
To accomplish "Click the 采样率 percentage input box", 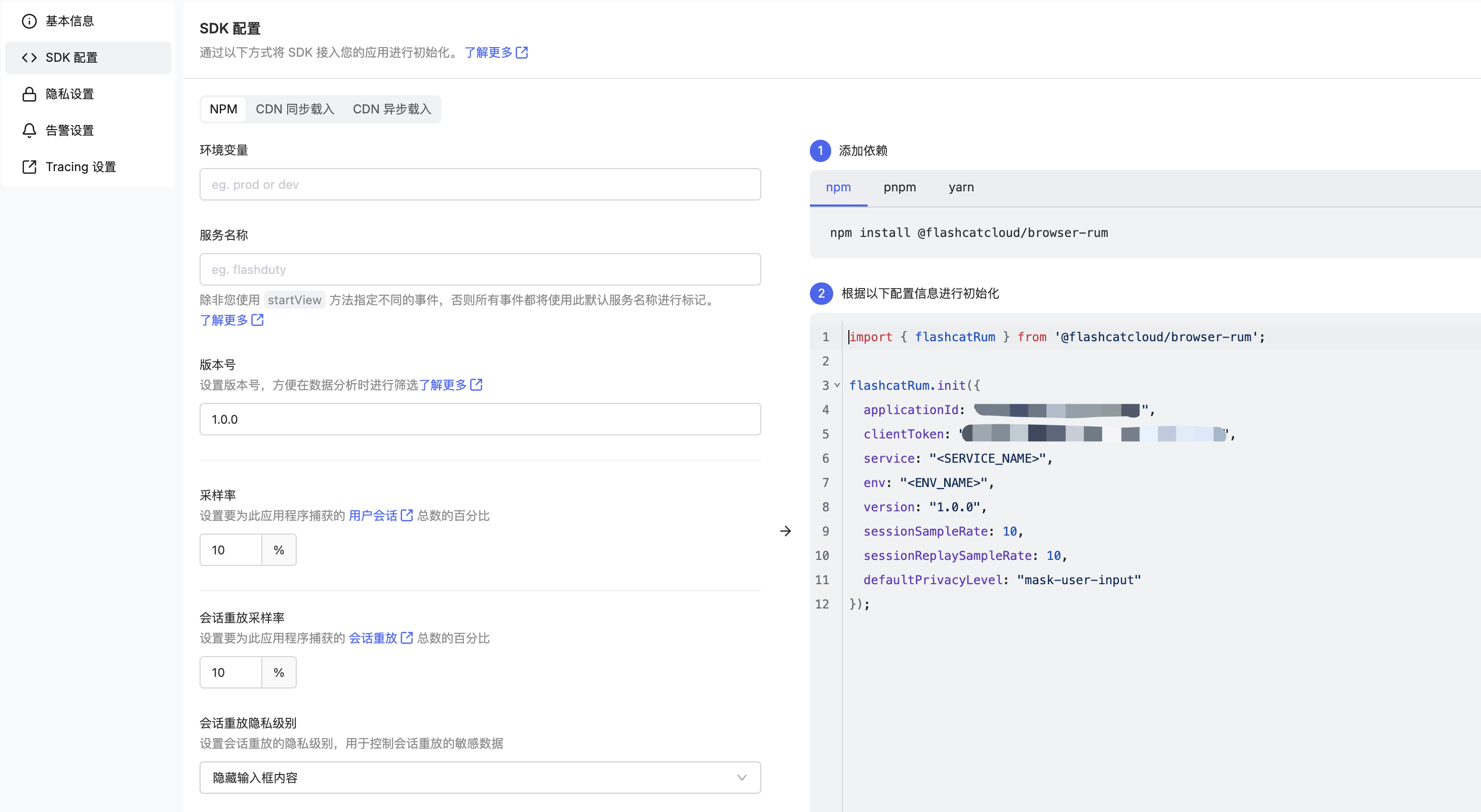I will [230, 550].
